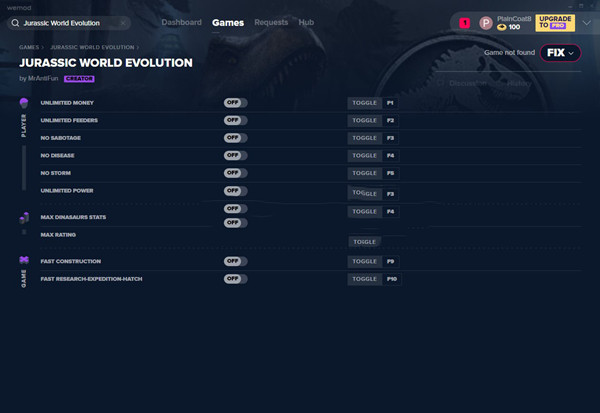Open the Hub tab
Image resolution: width=600 pixels, height=413 pixels.
[306, 22]
